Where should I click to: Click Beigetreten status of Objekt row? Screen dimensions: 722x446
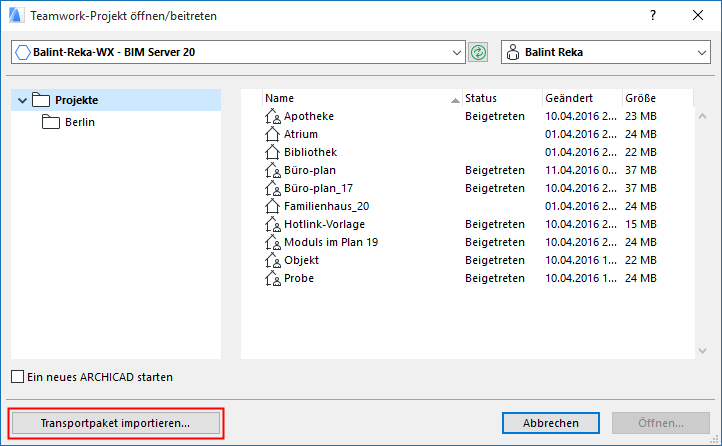[495, 261]
